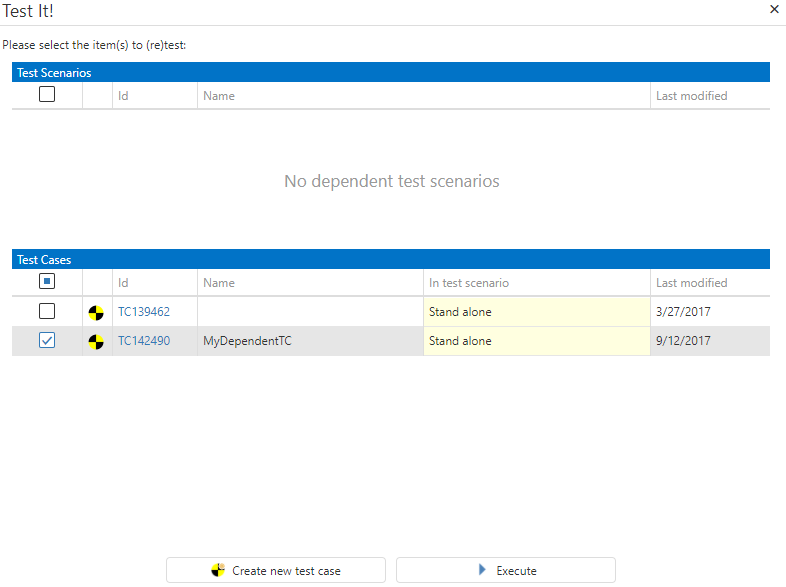Screen dimensions: 786x587
Task: Click the play arrow icon beside Execute
Action: 482,570
